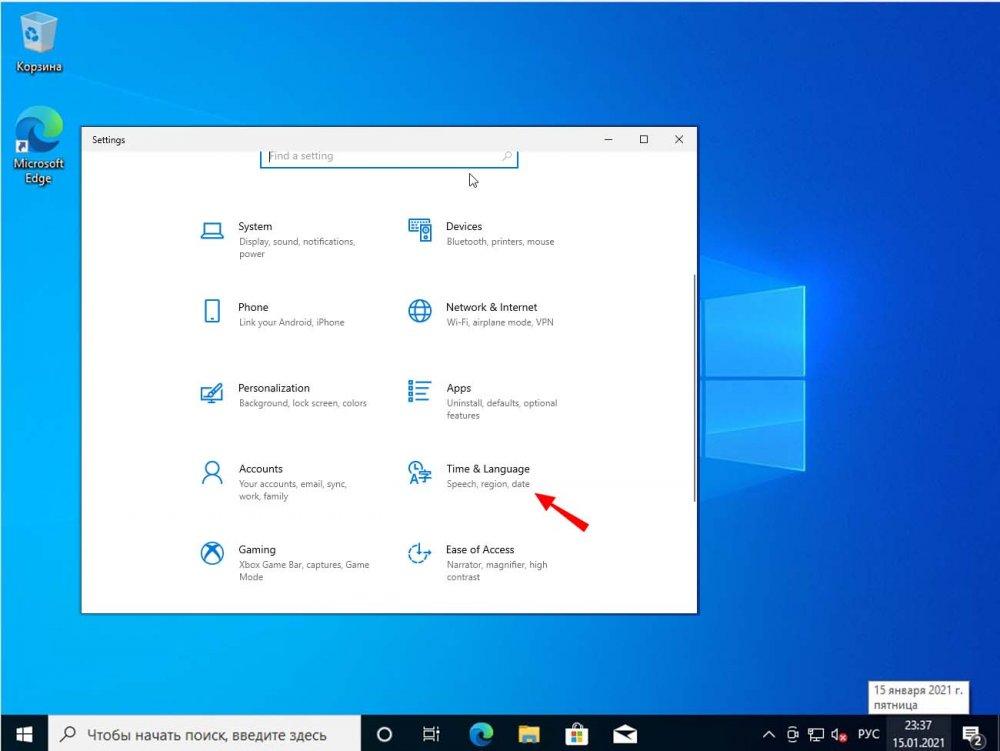Click 'Narrator, magnifier, high contrast' text
The width and height of the screenshot is (1000, 751).
click(x=497, y=571)
